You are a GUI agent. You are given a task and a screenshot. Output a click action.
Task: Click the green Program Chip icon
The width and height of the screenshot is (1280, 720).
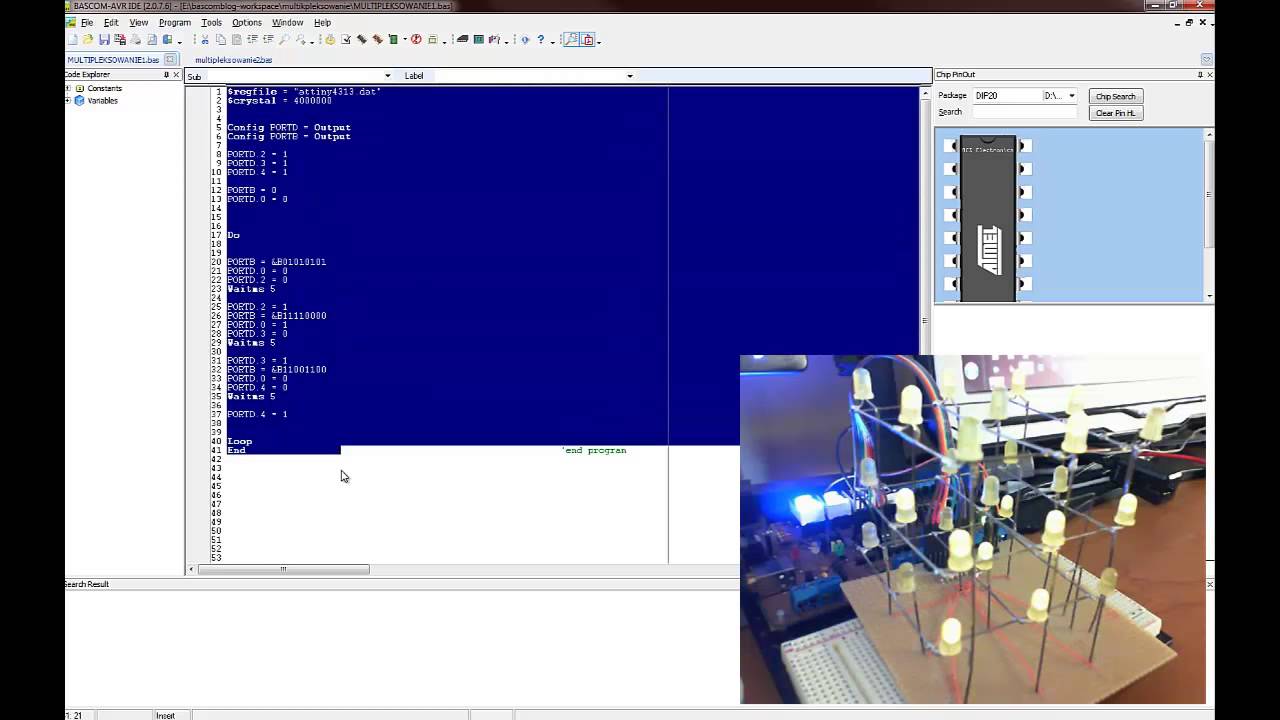point(393,40)
